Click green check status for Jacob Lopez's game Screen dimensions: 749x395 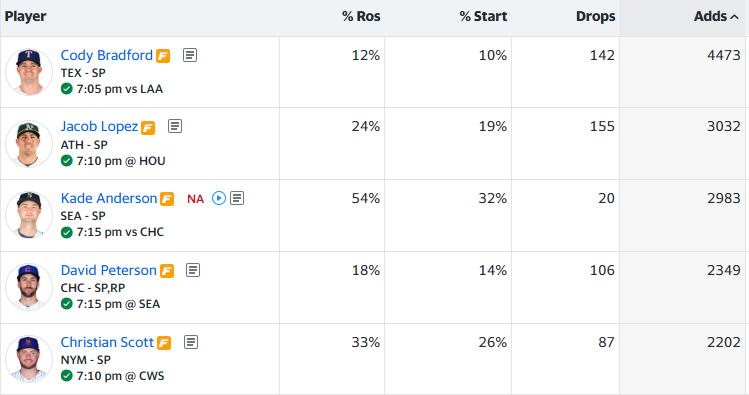click(66, 161)
